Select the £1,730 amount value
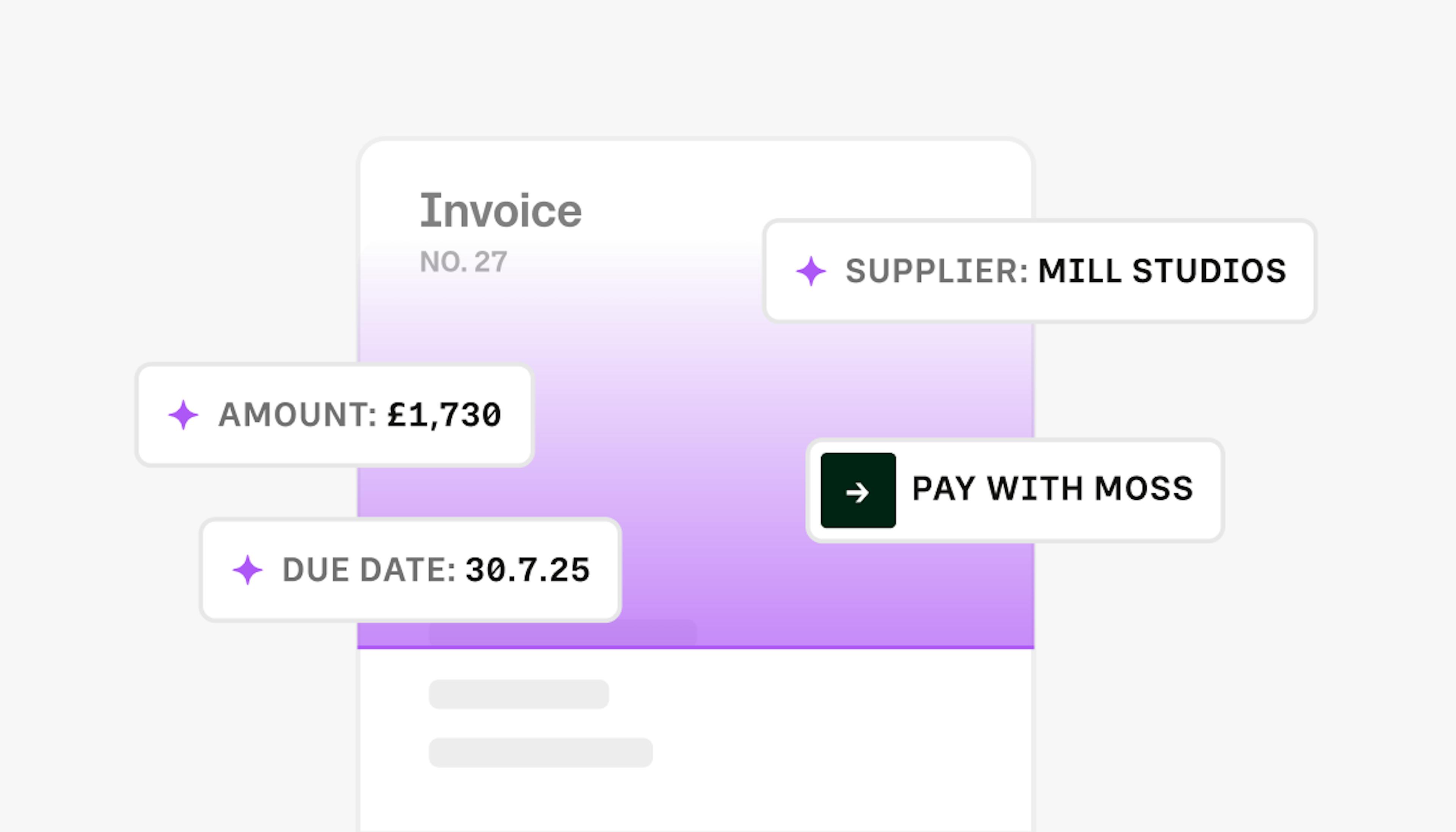The height and width of the screenshot is (832, 1456). click(x=444, y=415)
